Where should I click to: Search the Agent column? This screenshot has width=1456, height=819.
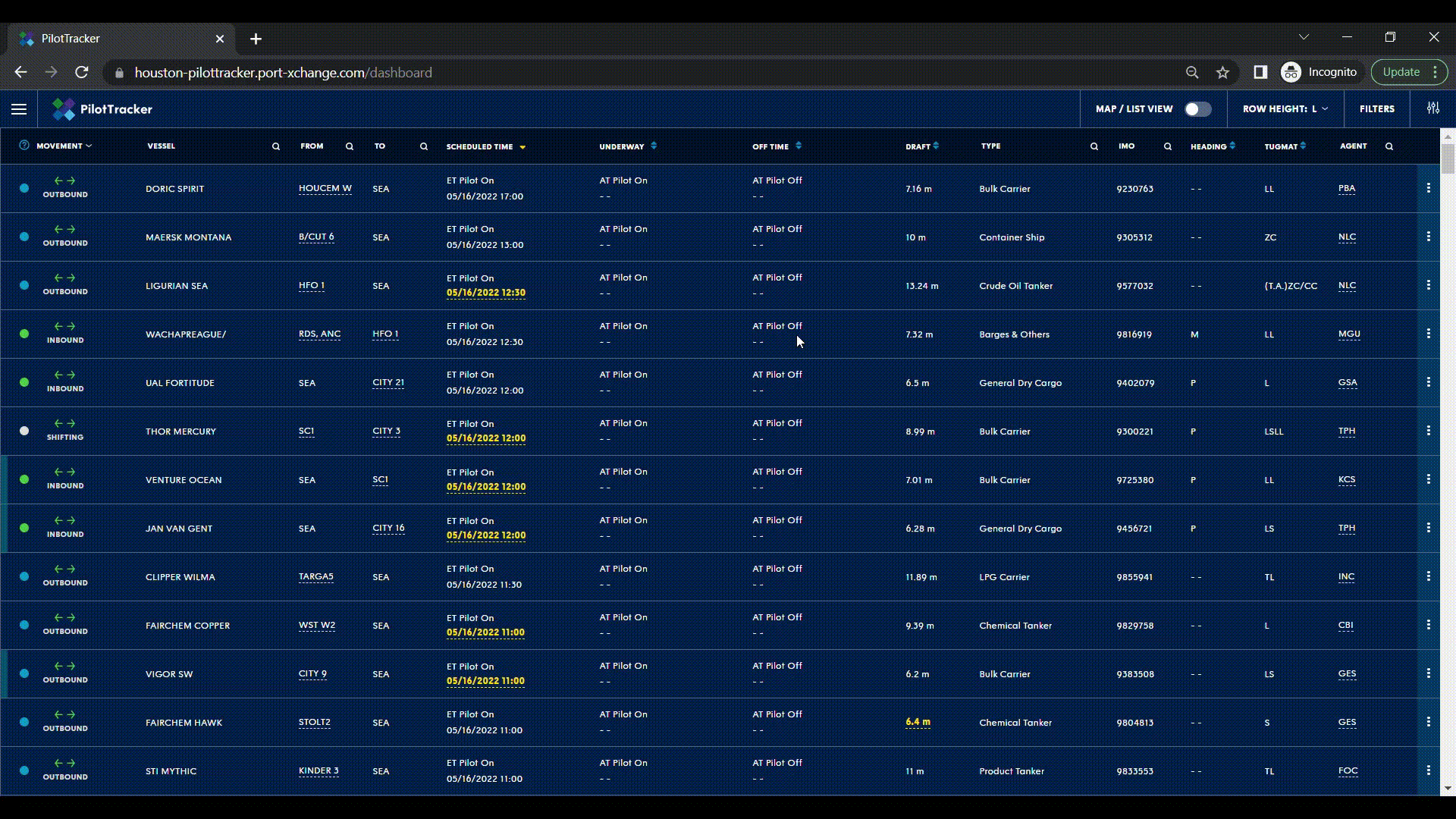click(x=1389, y=146)
